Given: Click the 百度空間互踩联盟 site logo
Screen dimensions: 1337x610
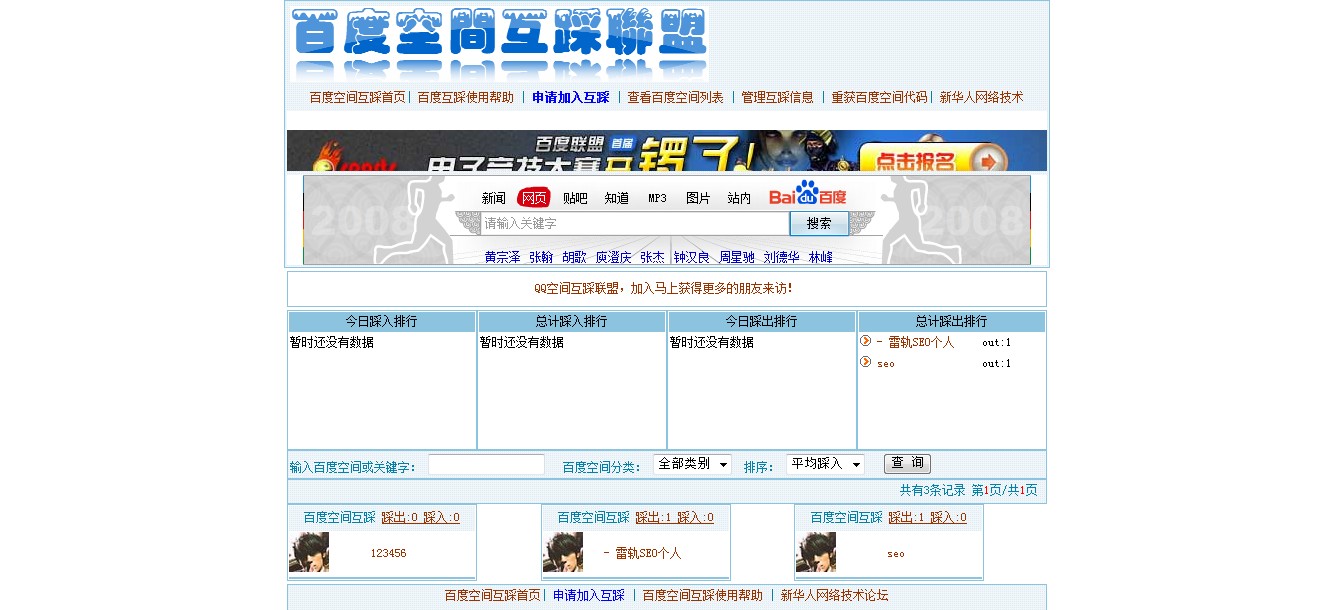Looking at the screenshot, I should pos(499,42).
